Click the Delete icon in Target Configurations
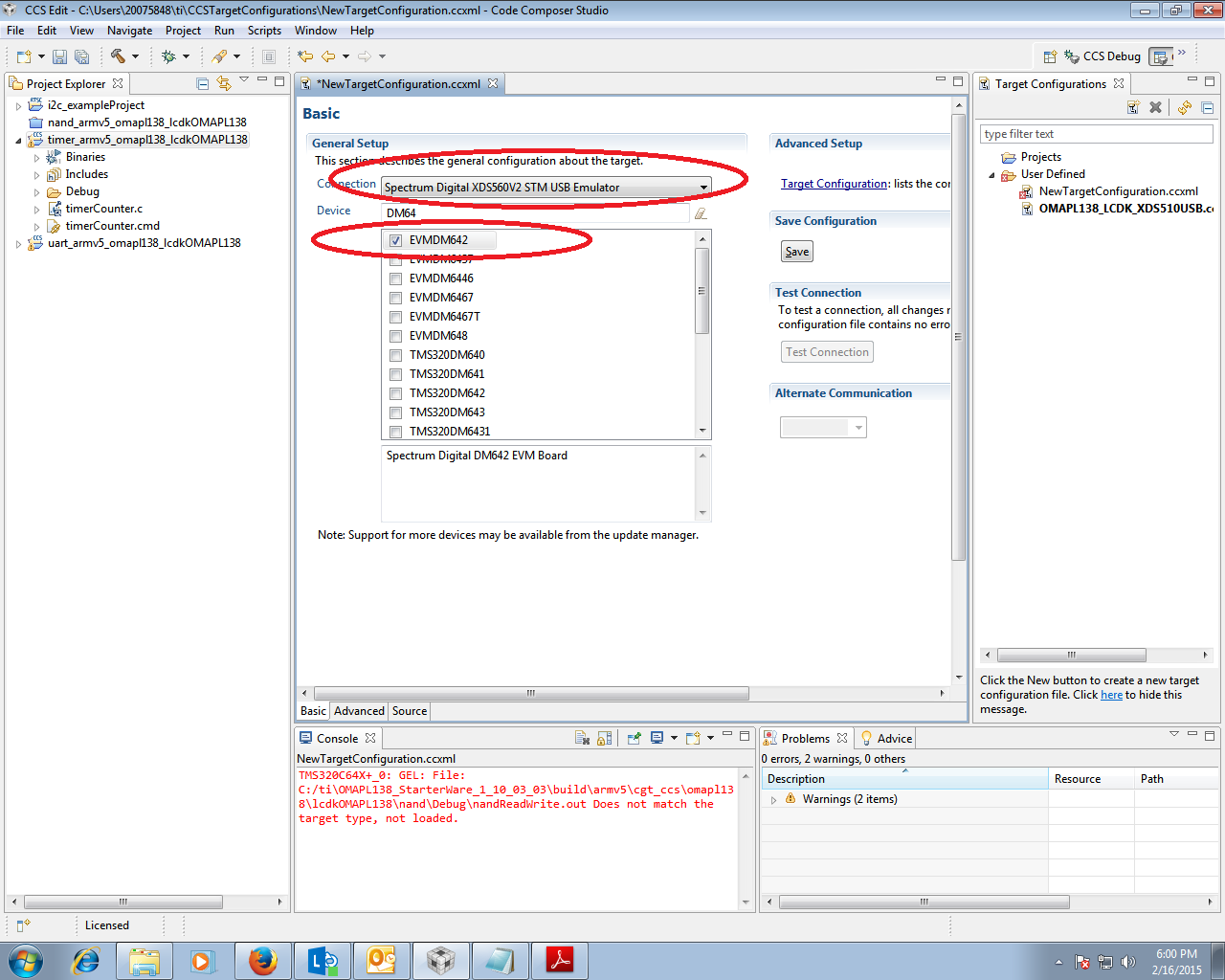The height and width of the screenshot is (980, 1225). 1155,107
